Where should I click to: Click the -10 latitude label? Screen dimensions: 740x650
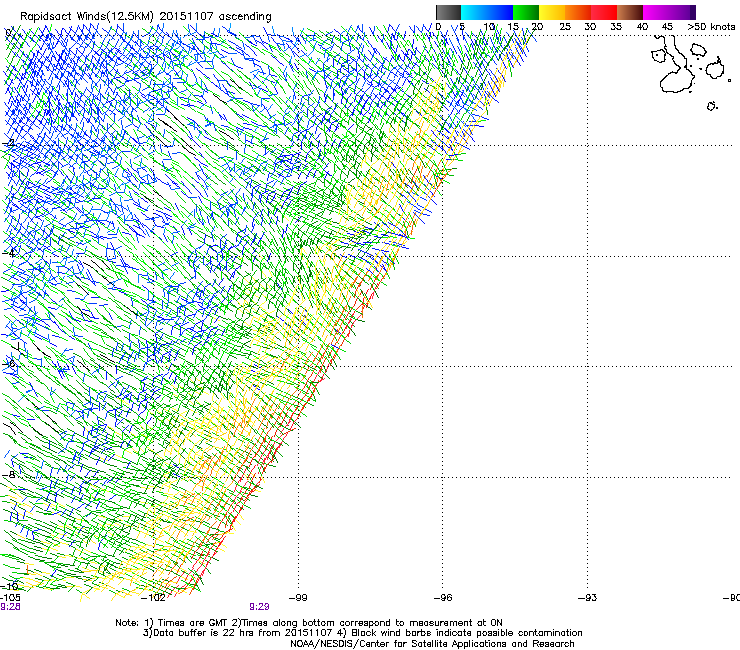(9, 586)
